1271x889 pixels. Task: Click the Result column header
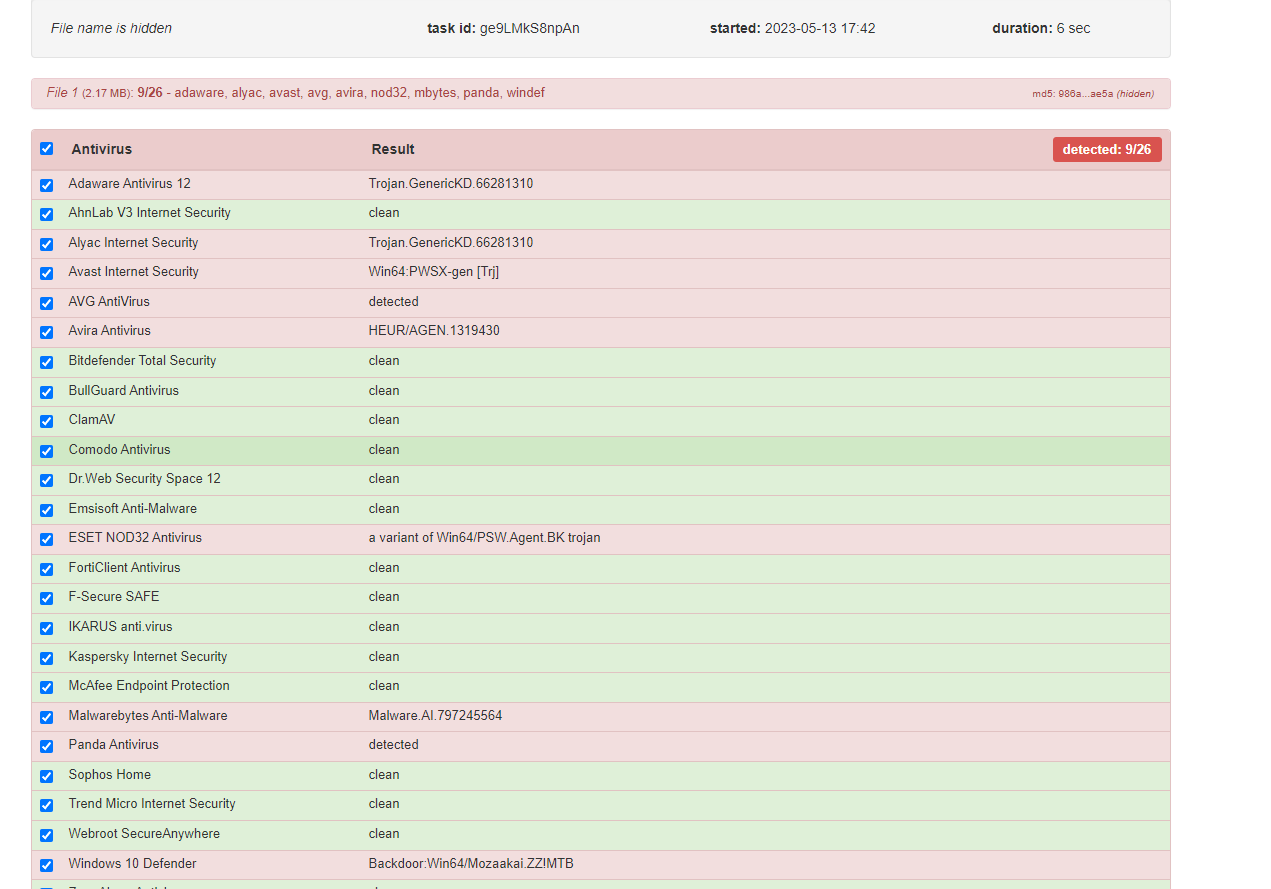click(x=393, y=149)
